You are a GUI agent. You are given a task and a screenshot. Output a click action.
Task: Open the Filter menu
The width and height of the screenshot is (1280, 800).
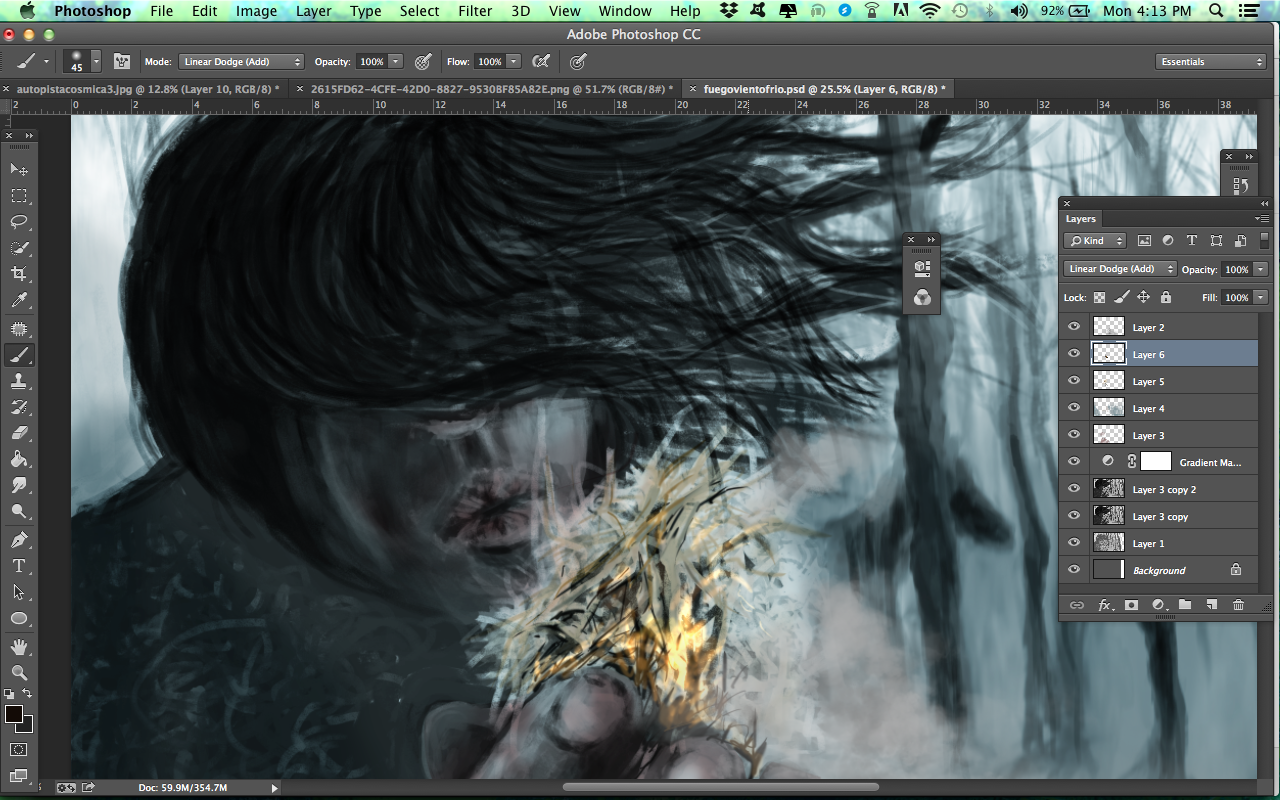click(475, 11)
